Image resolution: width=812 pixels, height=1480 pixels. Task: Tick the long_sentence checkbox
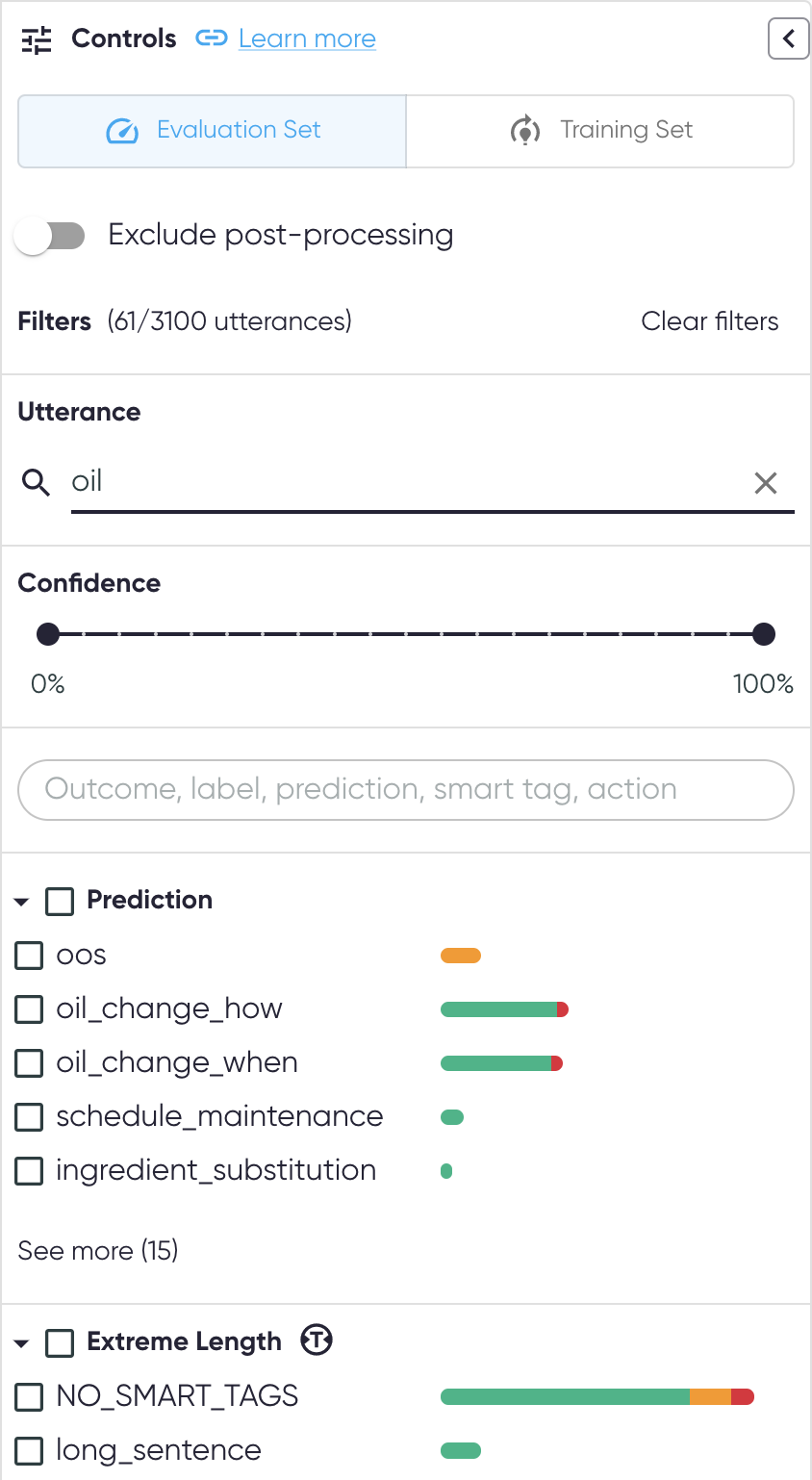coord(30,1450)
